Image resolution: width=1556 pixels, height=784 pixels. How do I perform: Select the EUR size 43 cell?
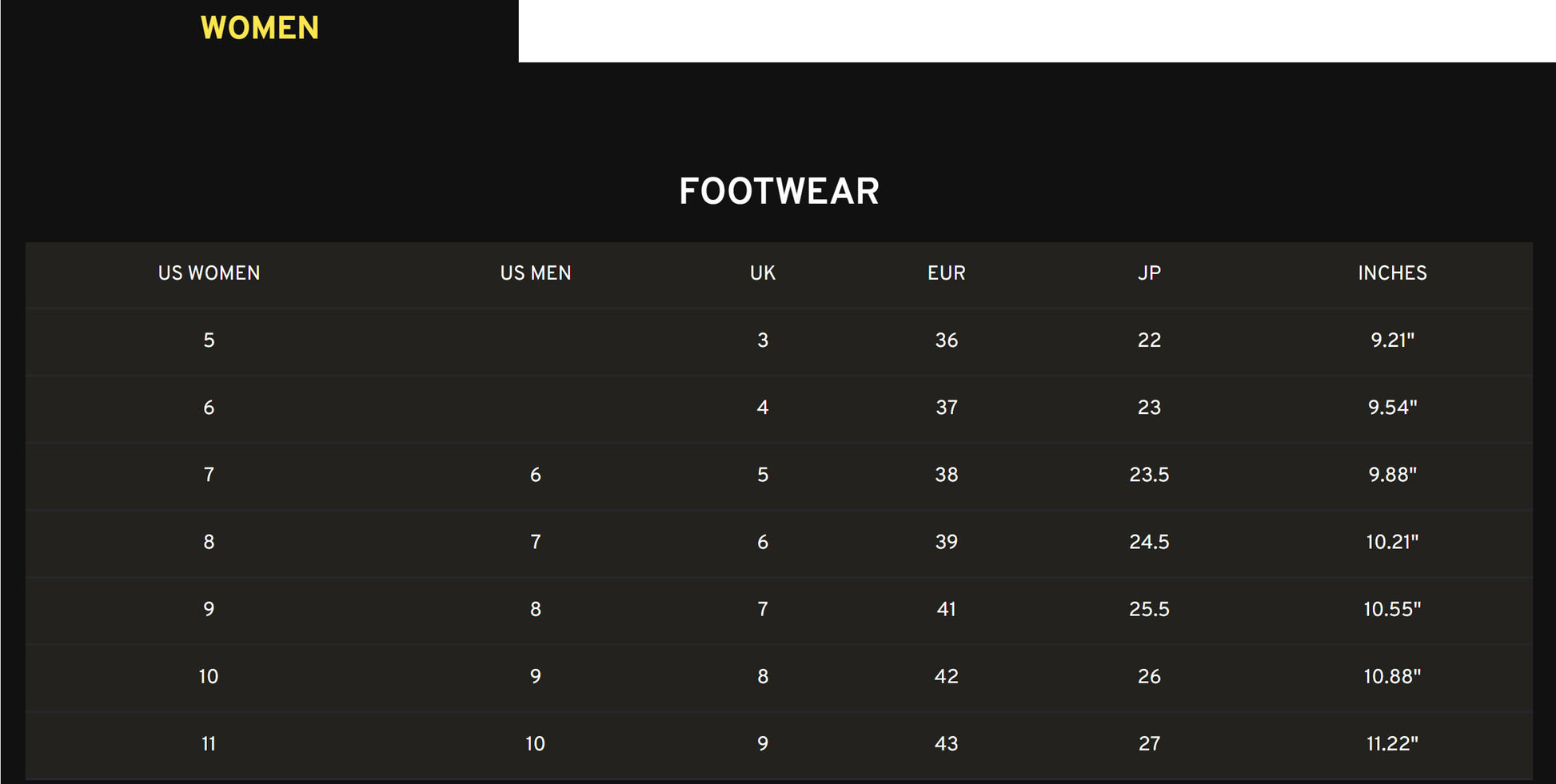point(947,744)
